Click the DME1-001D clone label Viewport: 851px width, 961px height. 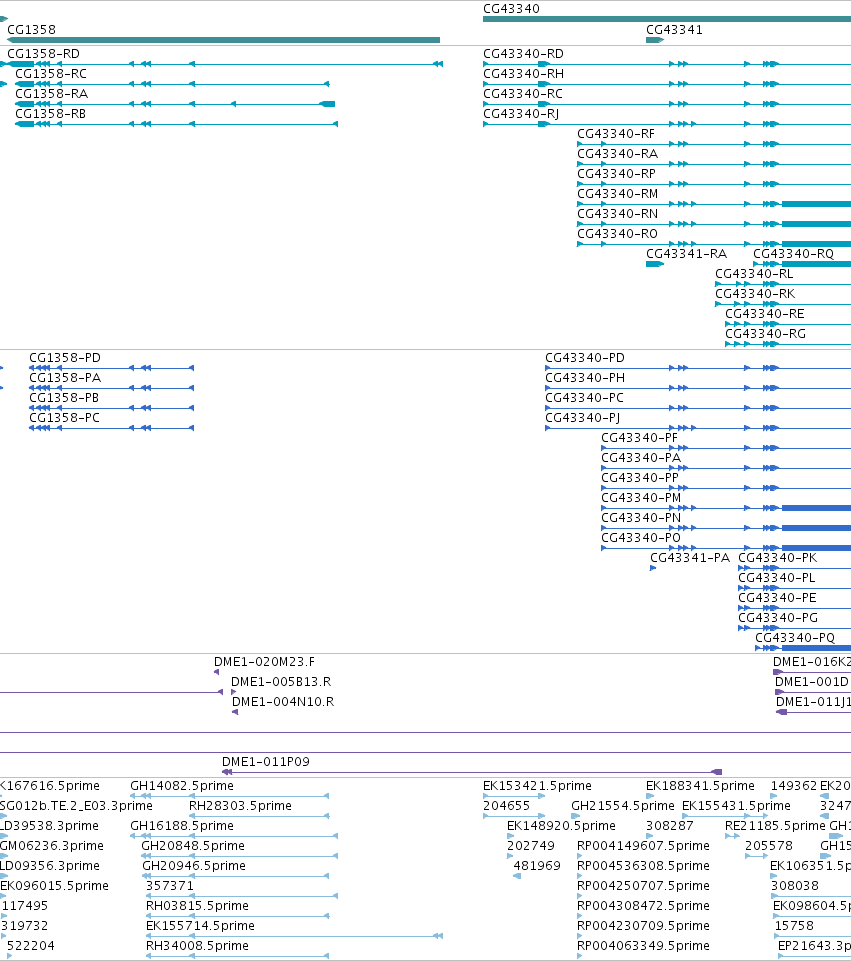click(x=811, y=682)
